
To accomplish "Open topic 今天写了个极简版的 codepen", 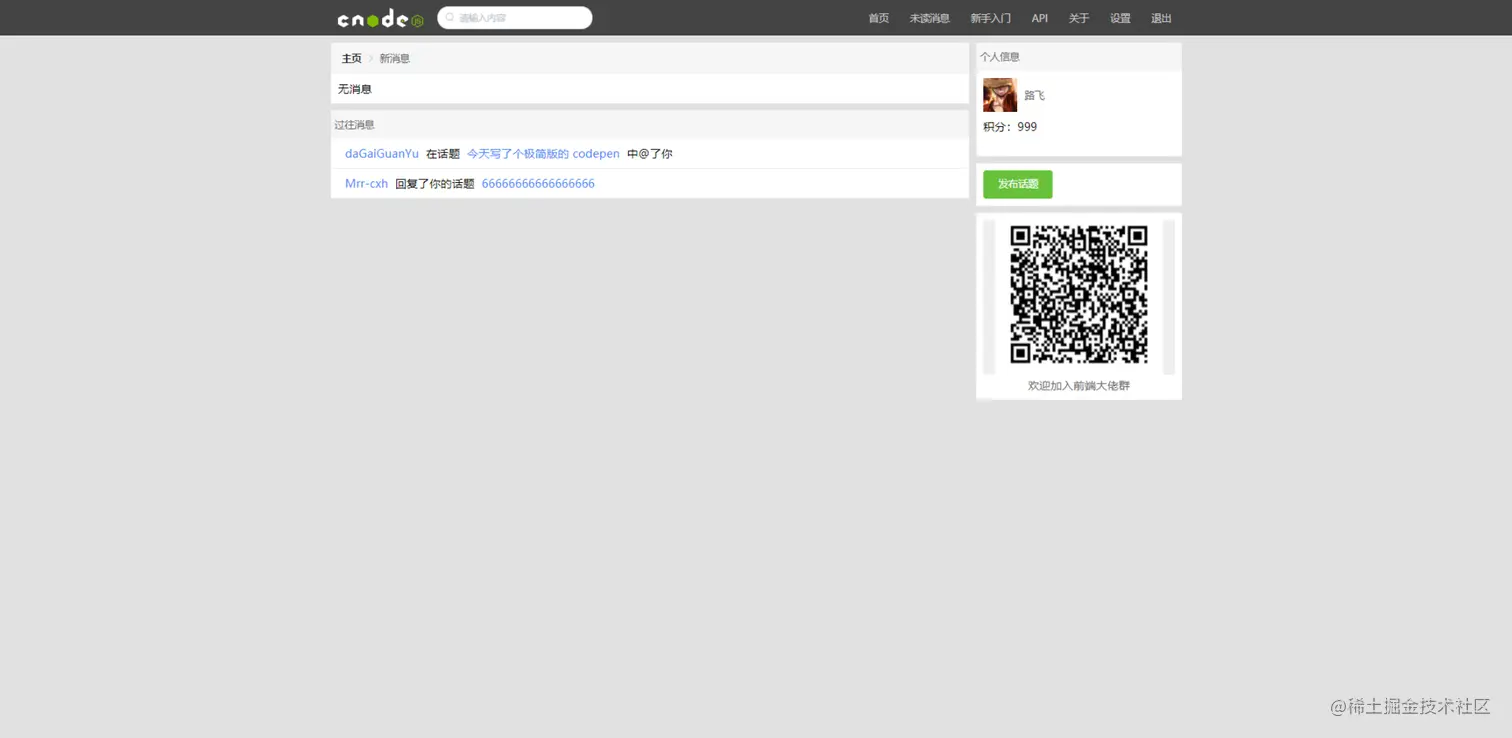I will (543, 153).
